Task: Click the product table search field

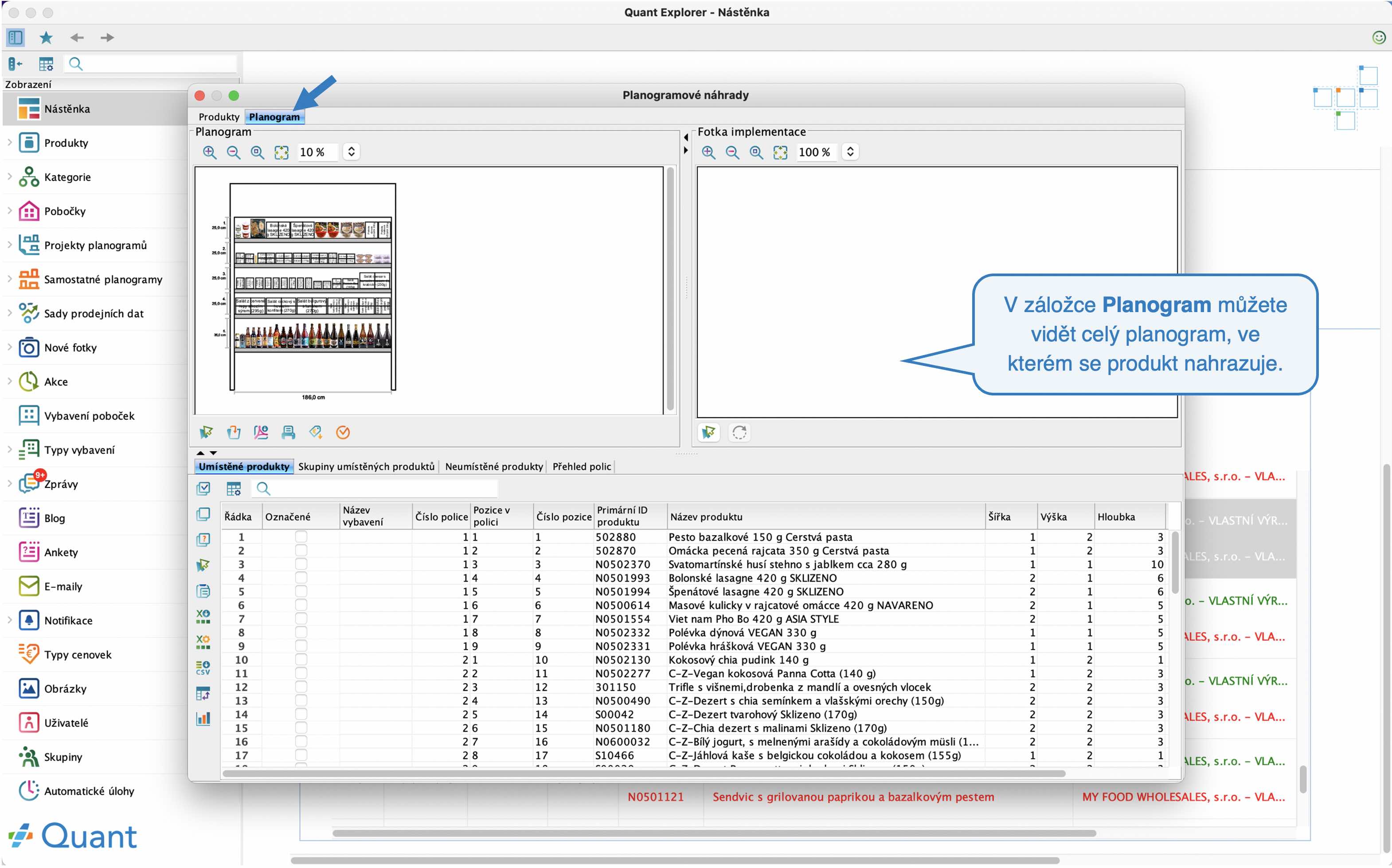Action: point(376,489)
